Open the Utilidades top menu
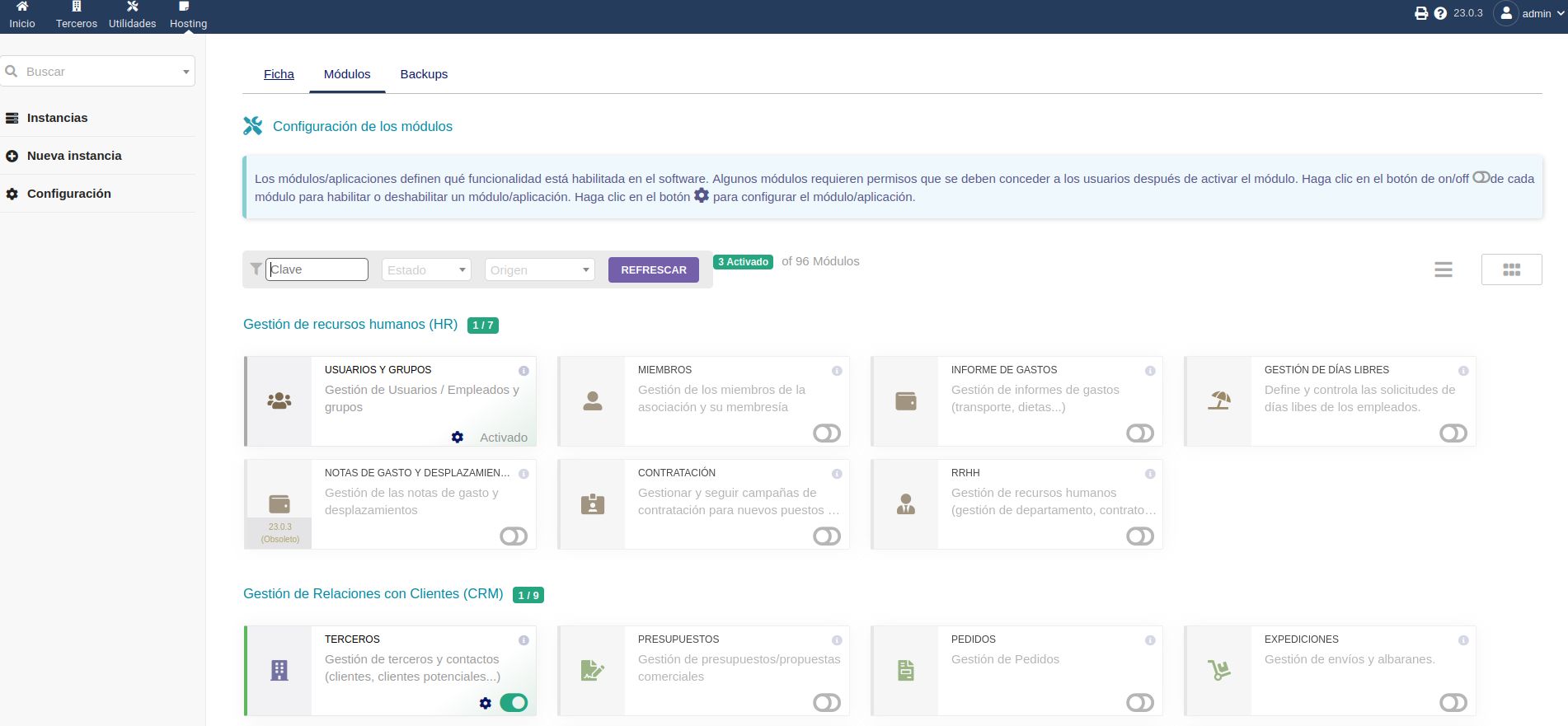 tap(132, 16)
